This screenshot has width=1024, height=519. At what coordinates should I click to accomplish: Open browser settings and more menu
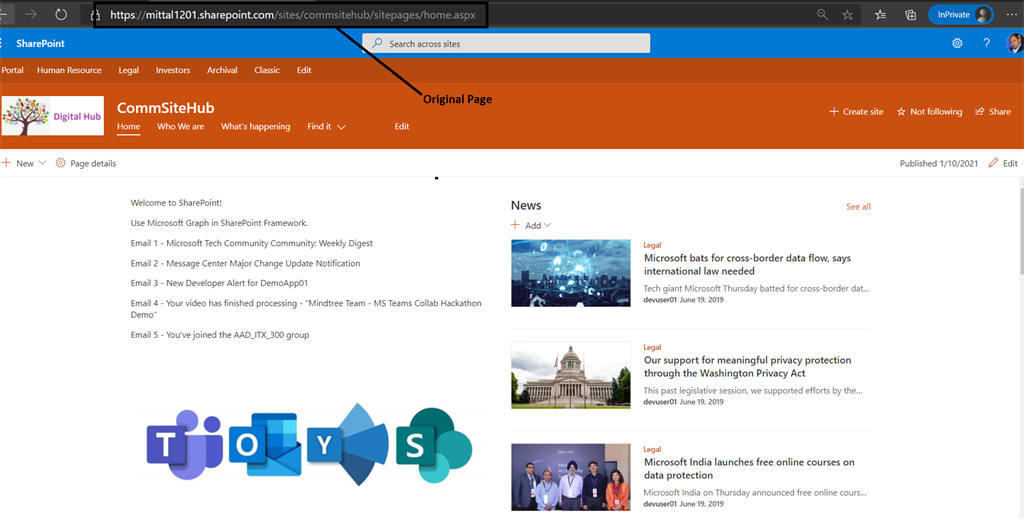click(1011, 14)
